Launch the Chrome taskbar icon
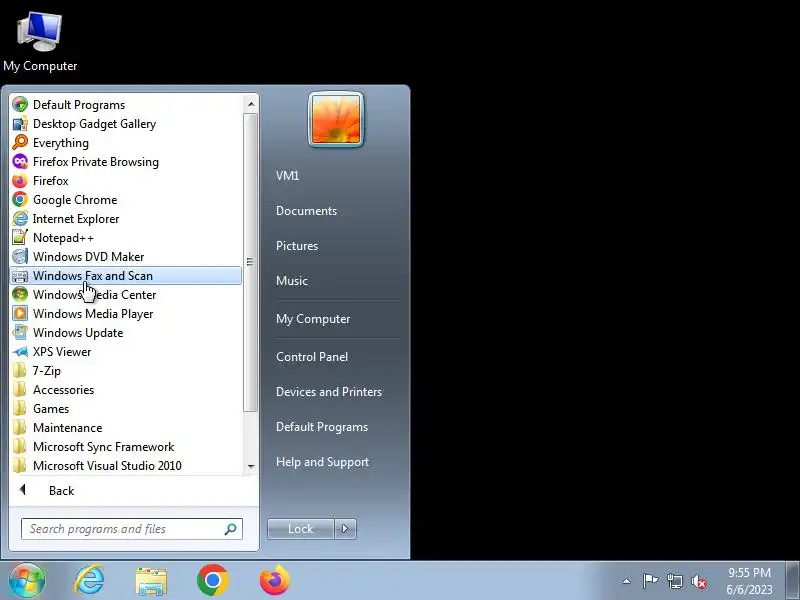The width and height of the screenshot is (800, 600). (x=213, y=581)
